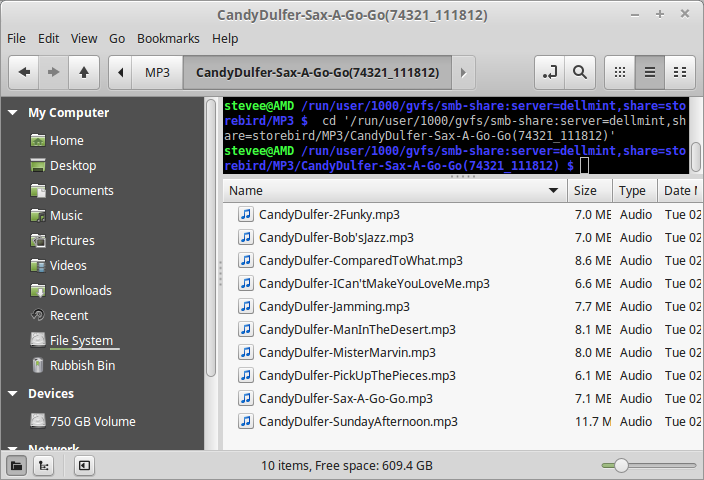The width and height of the screenshot is (704, 480).
Task: Go back using the left arrow button
Action: (24, 72)
